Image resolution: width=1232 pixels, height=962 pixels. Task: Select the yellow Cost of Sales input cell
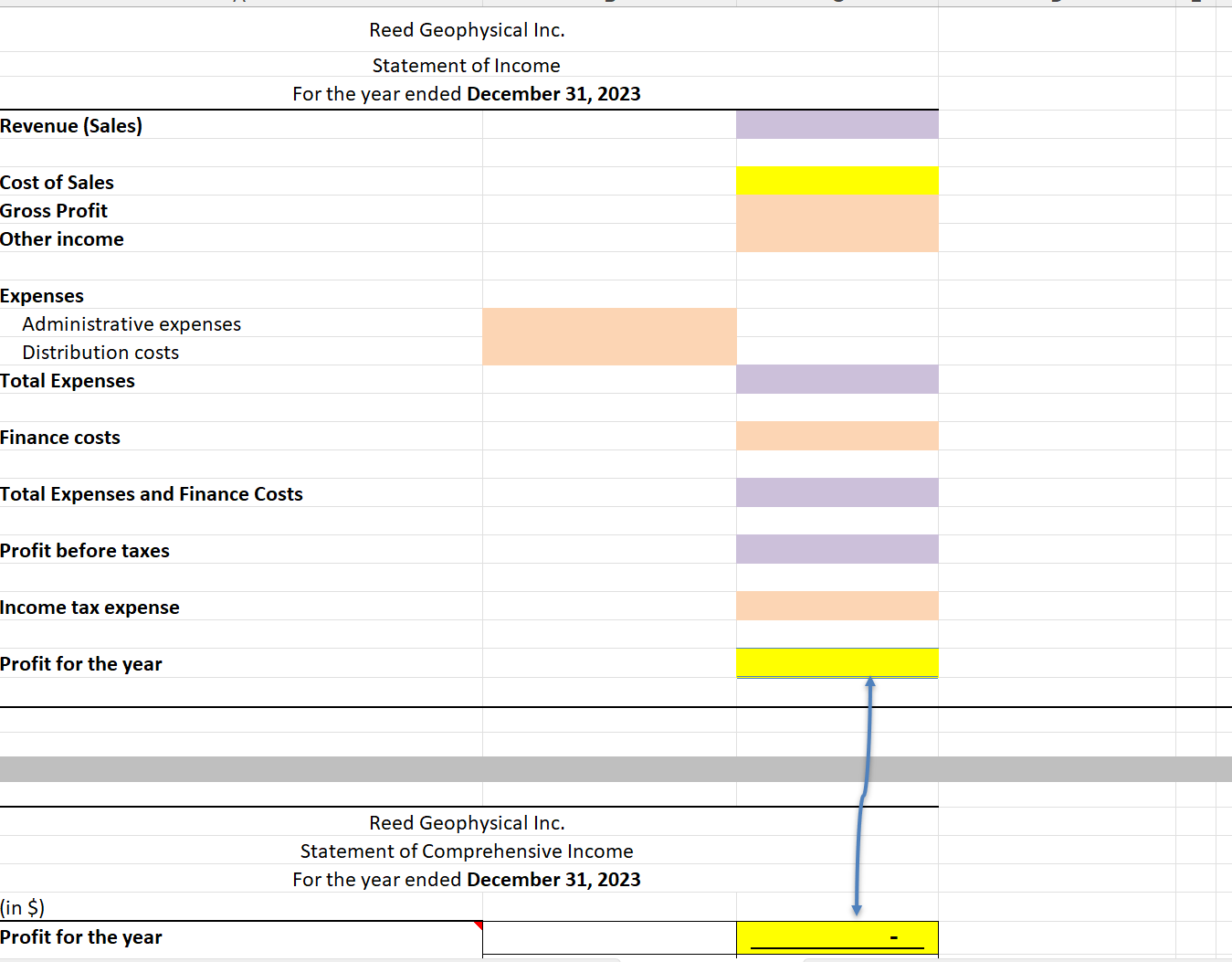pos(836,180)
